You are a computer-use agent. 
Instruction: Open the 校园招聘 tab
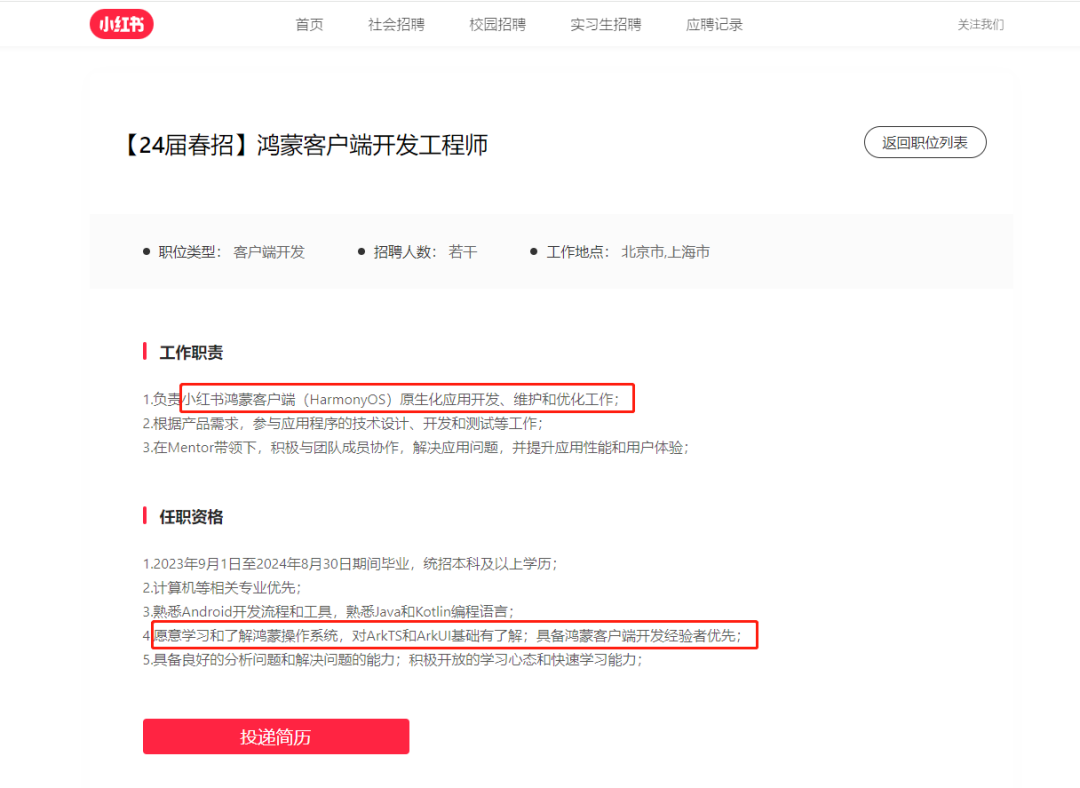tap(497, 25)
